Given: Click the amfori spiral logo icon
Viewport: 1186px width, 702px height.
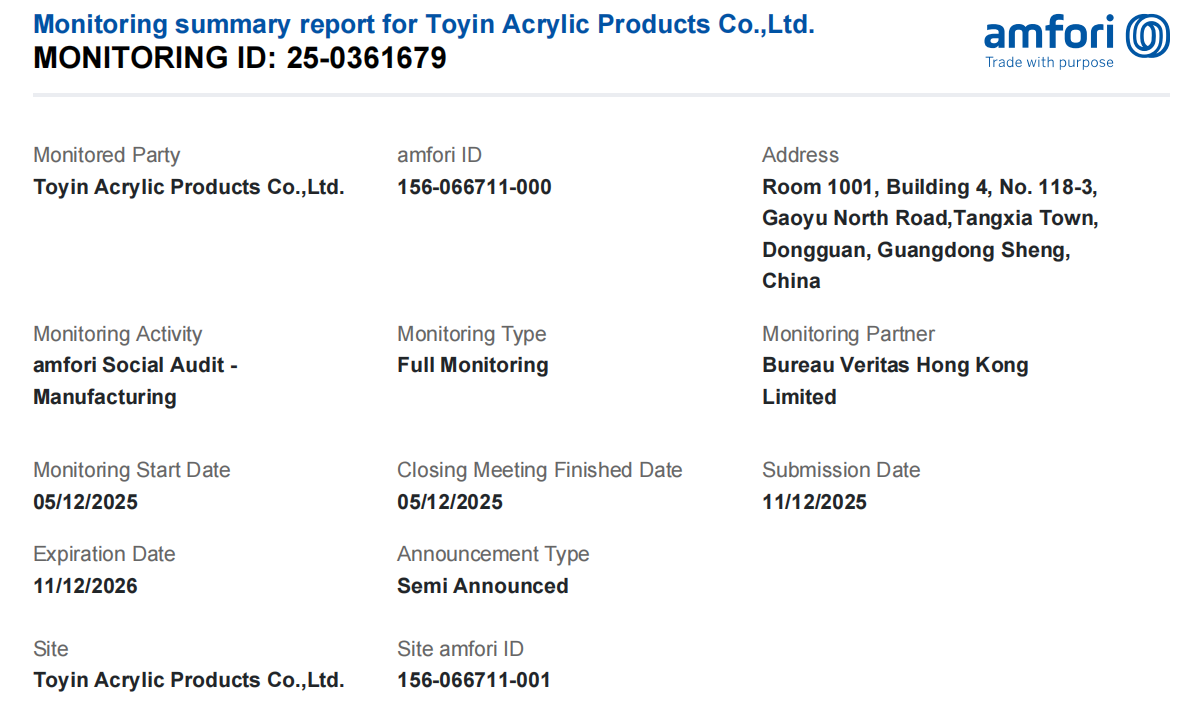Looking at the screenshot, I should click(x=1148, y=35).
